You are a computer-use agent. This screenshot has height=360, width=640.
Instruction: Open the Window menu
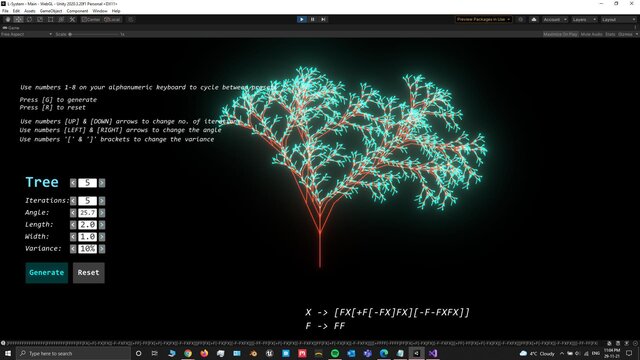tap(100, 11)
